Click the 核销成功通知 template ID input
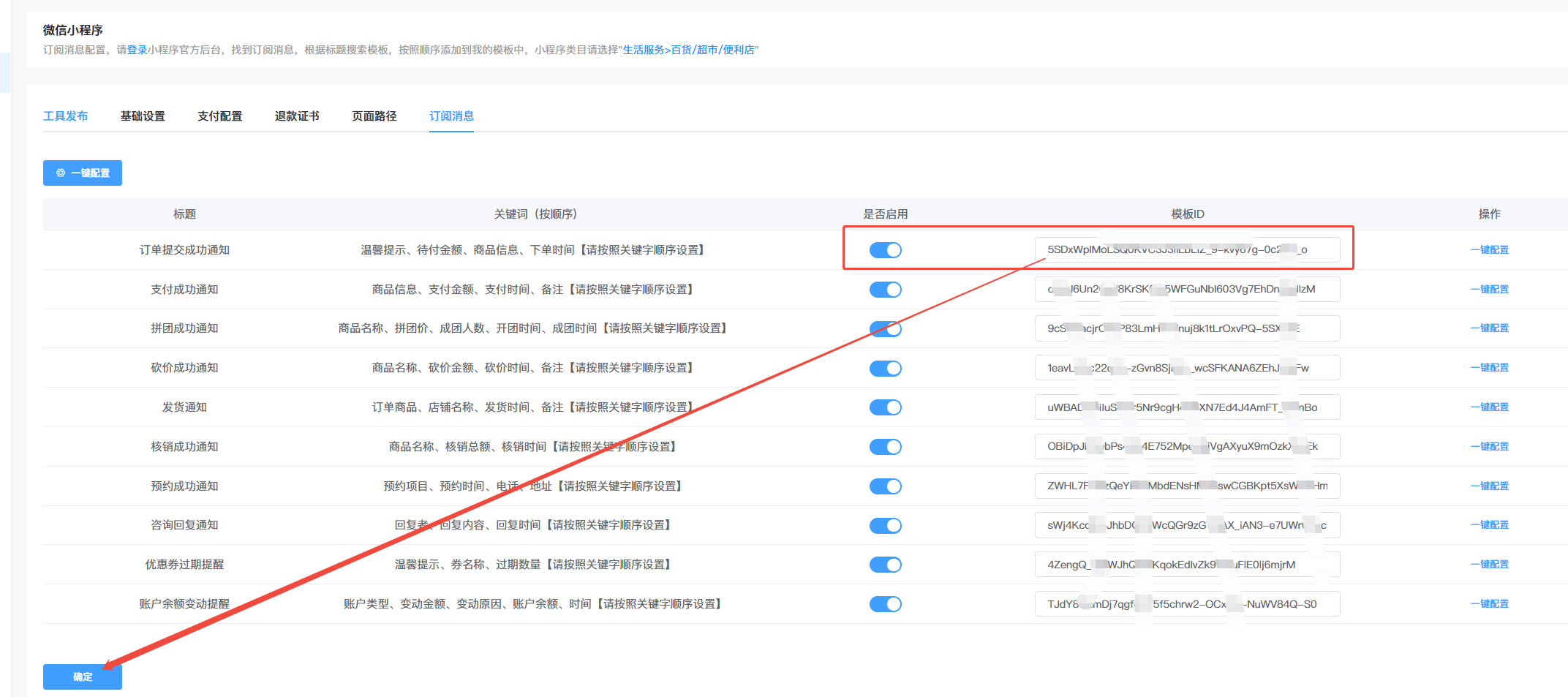This screenshot has height=697, width=1568. [1186, 447]
